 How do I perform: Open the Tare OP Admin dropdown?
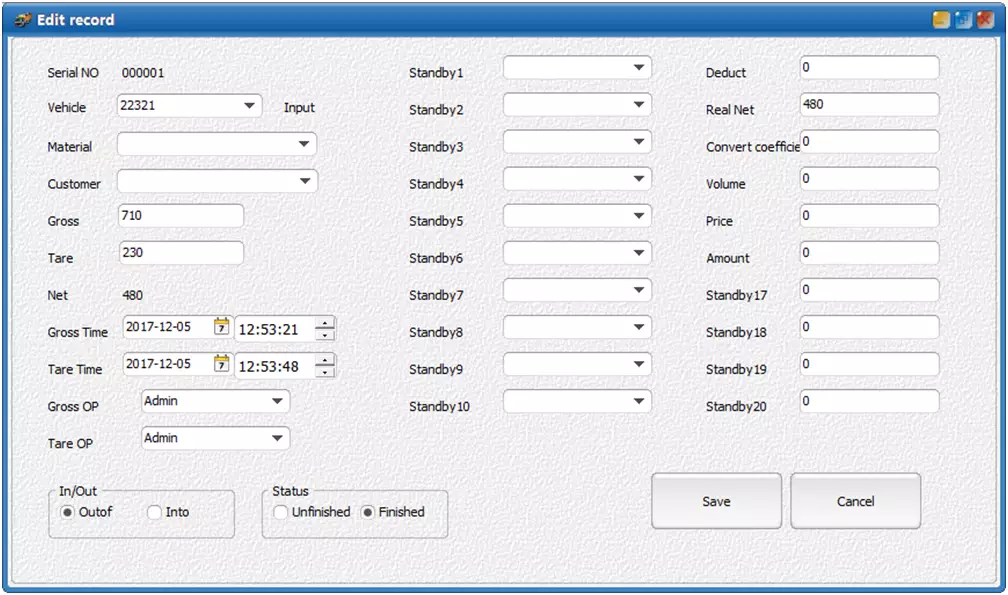pos(215,438)
